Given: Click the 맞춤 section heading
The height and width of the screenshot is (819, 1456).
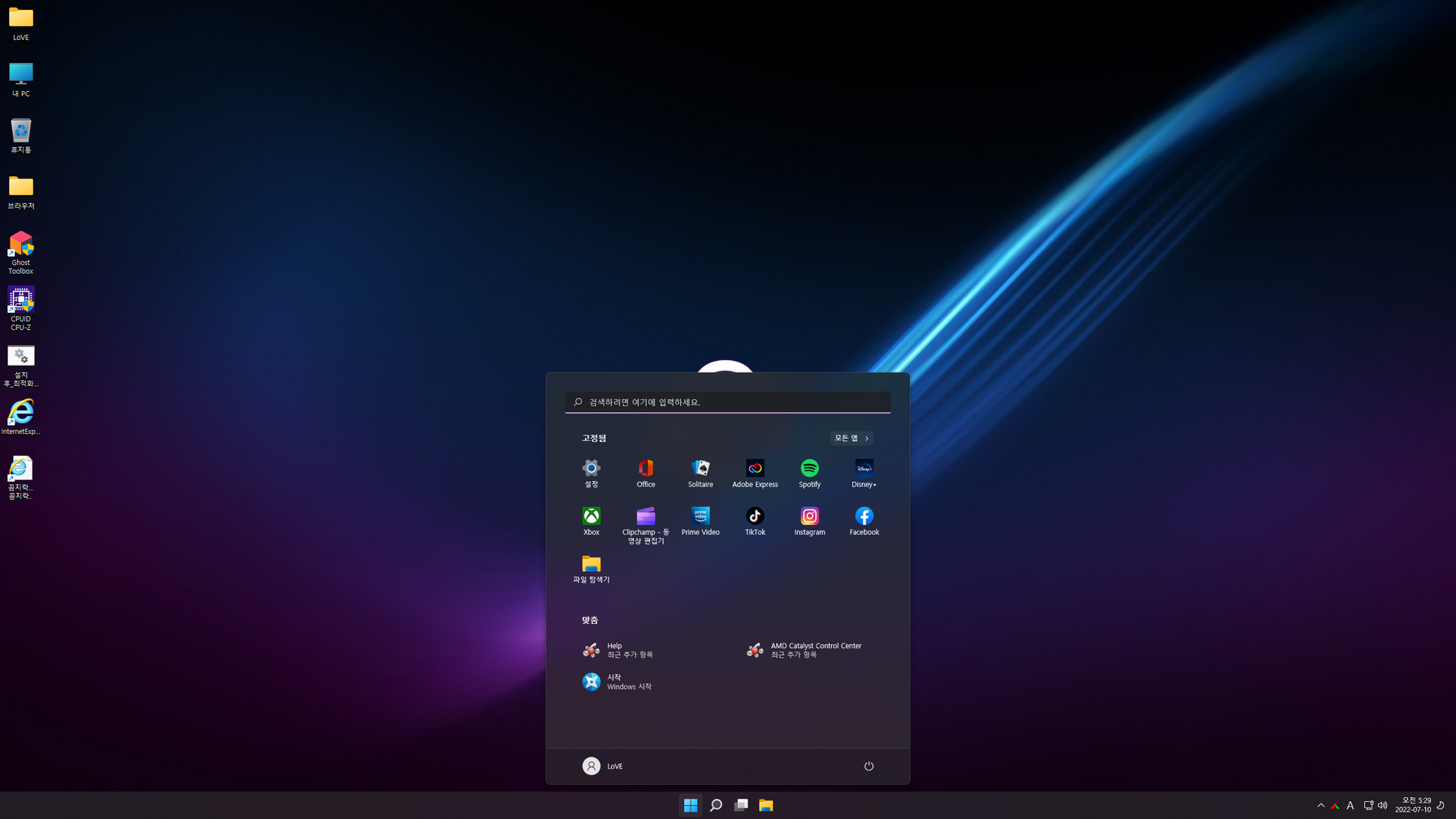Looking at the screenshot, I should point(590,620).
